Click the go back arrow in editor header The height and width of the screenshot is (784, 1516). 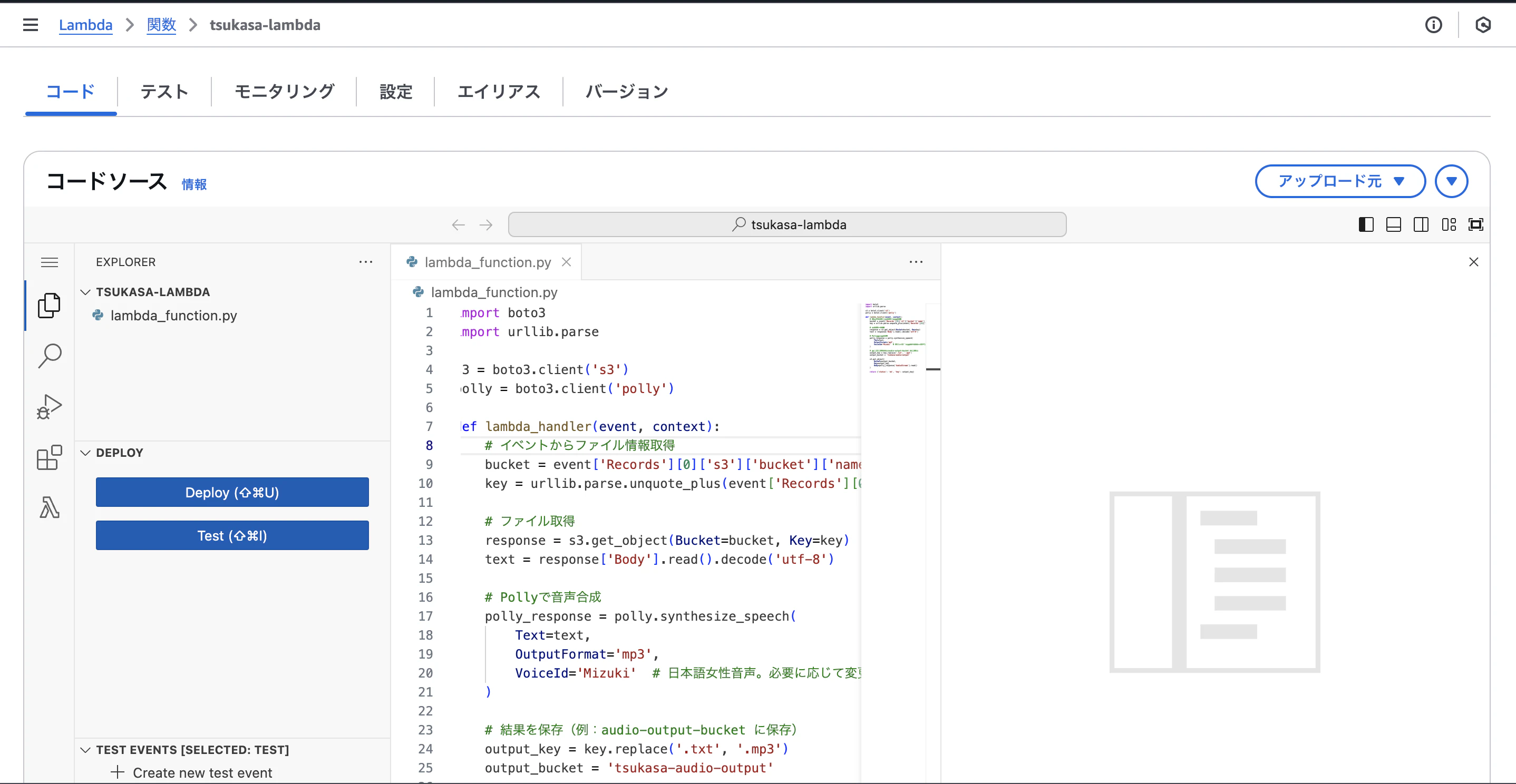(x=458, y=224)
